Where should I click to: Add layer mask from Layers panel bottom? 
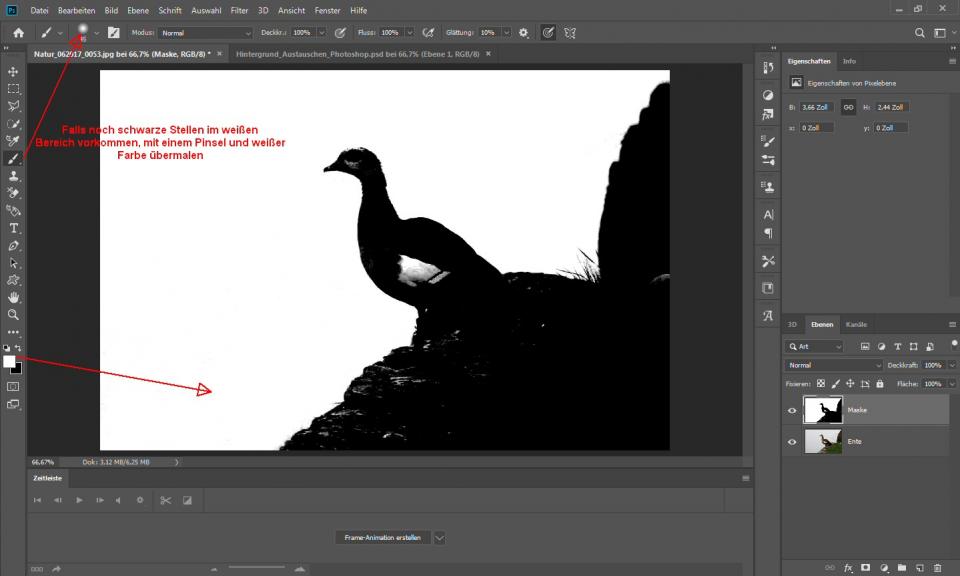tap(865, 568)
